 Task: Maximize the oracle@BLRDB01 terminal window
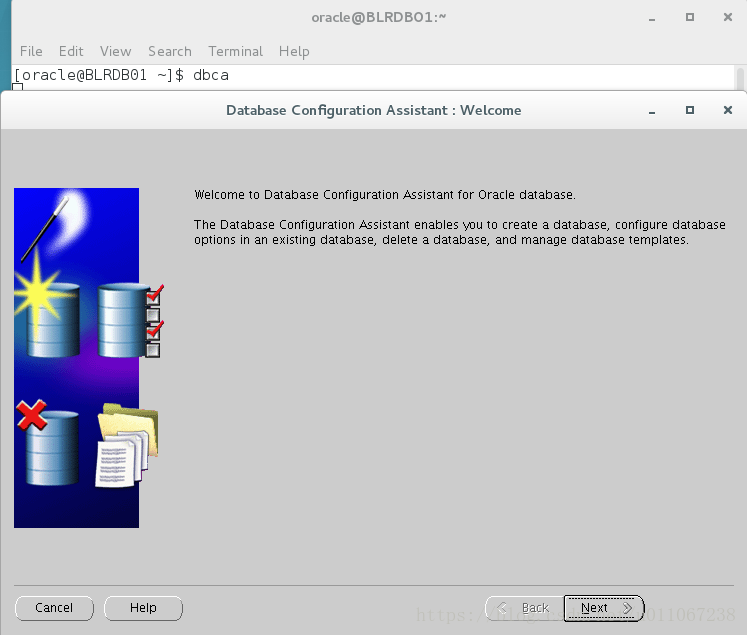689,17
